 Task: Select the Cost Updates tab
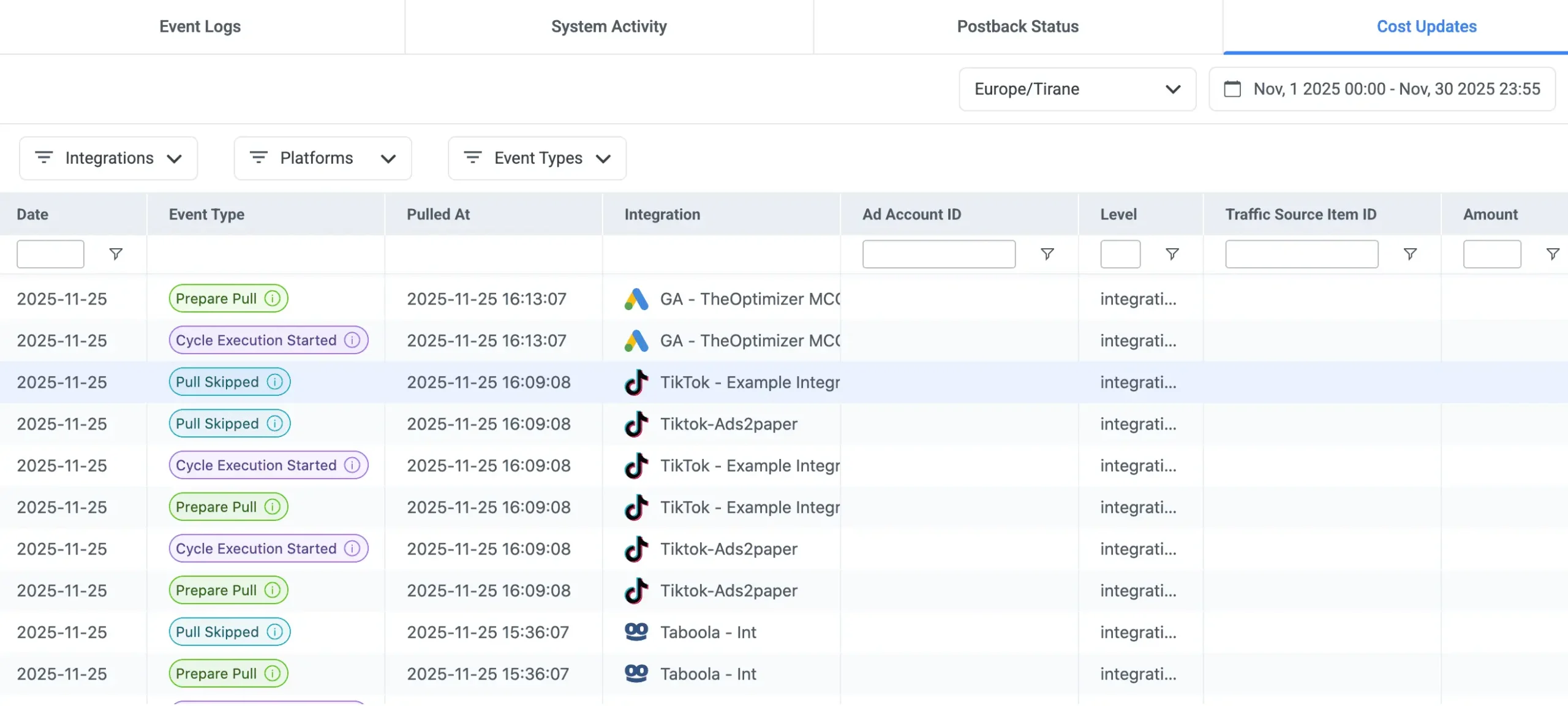click(x=1427, y=26)
